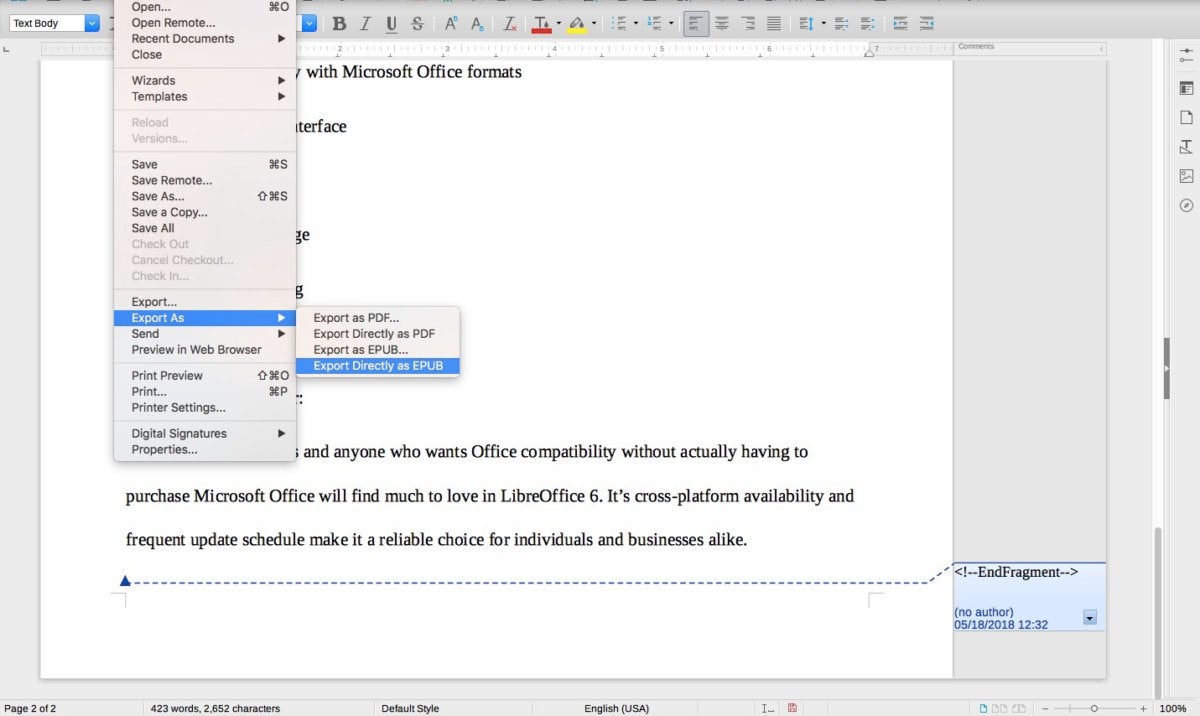Toggle Underline formatting
Screen dimensions: 1200x716
coord(391,23)
